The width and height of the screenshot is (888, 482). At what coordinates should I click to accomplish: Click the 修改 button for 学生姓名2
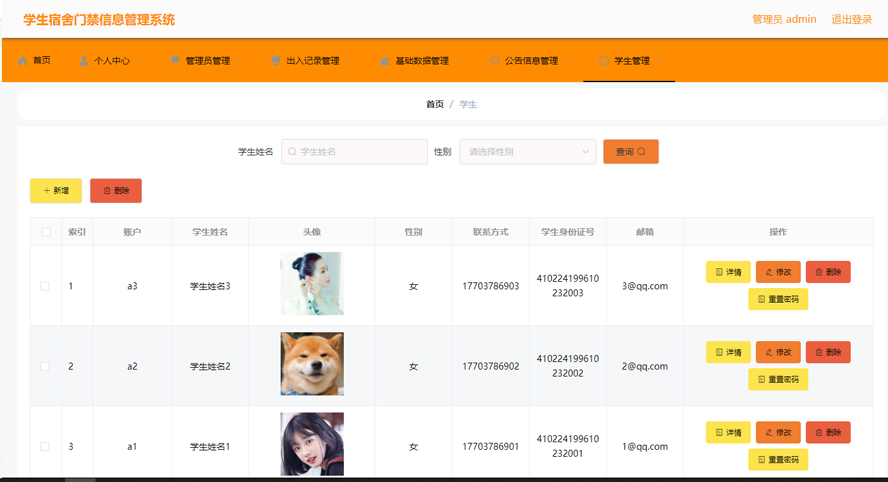click(x=778, y=352)
